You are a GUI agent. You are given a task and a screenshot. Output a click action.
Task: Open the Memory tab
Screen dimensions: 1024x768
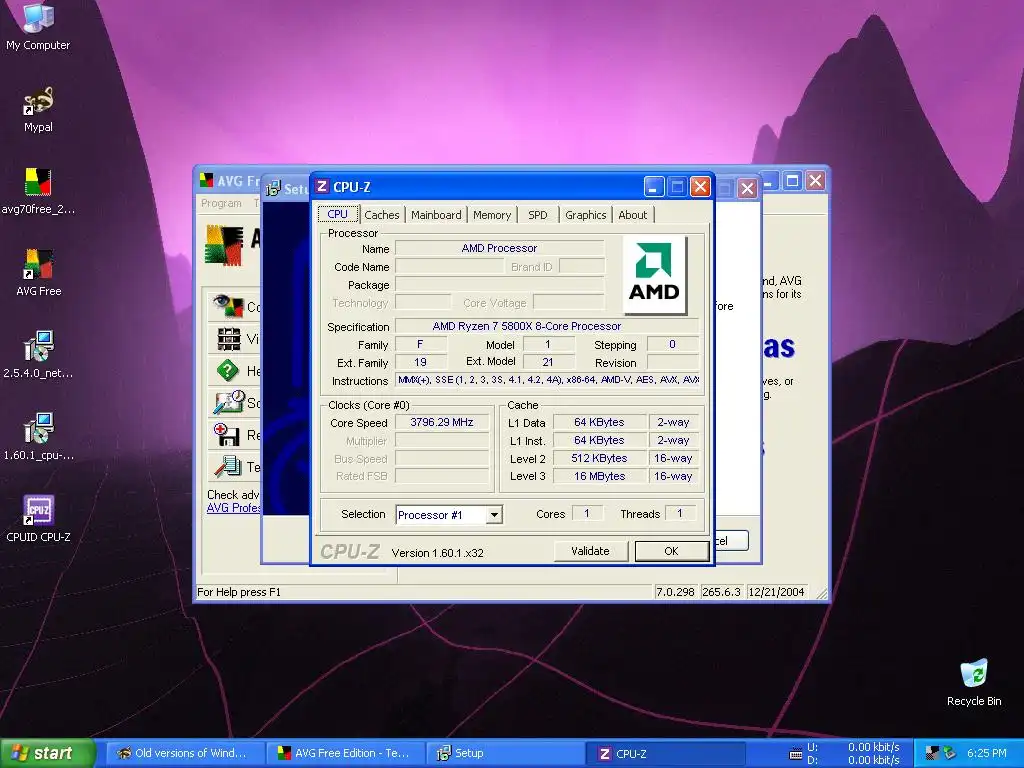tap(492, 215)
